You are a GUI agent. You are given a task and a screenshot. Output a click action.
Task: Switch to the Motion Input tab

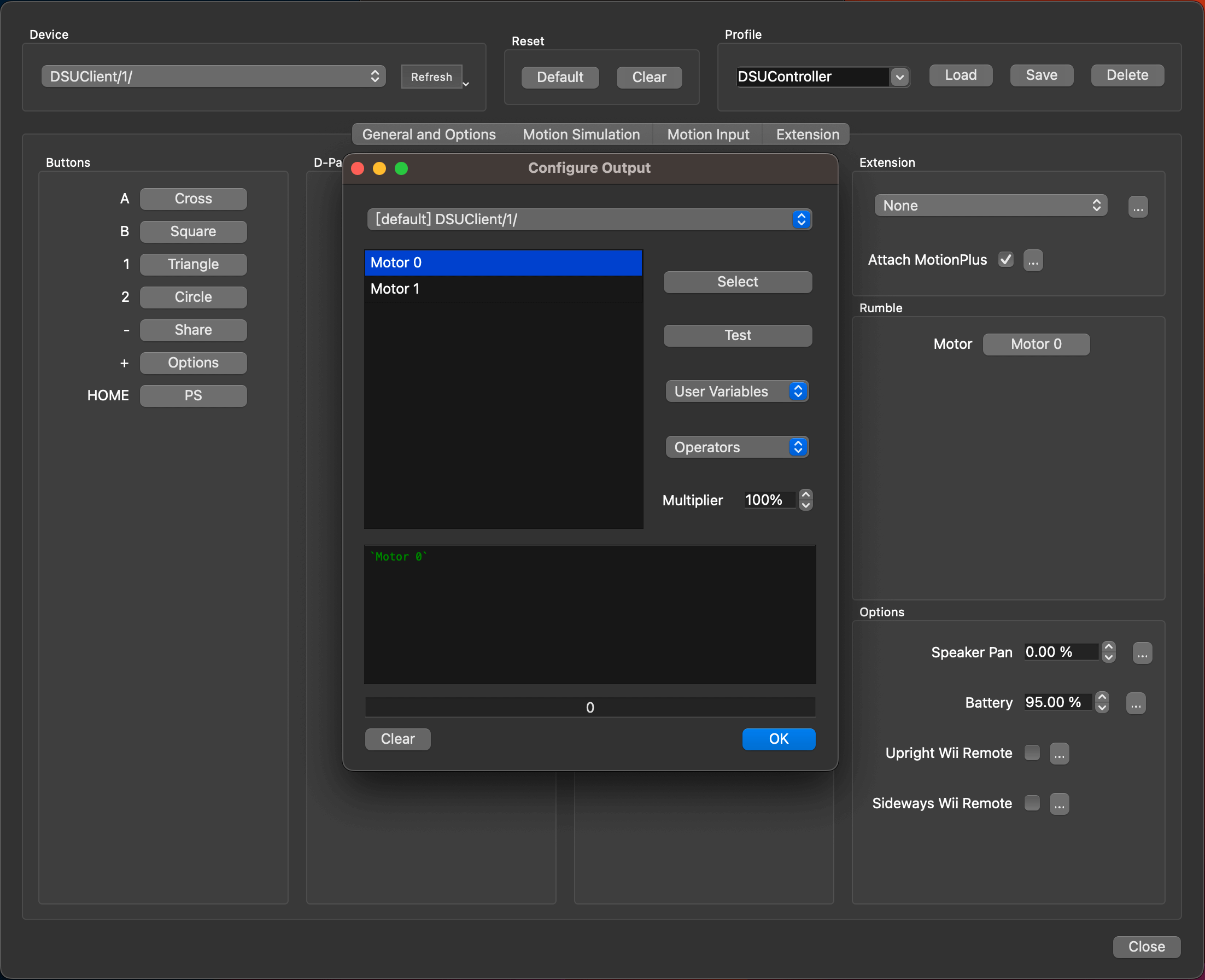pos(708,135)
